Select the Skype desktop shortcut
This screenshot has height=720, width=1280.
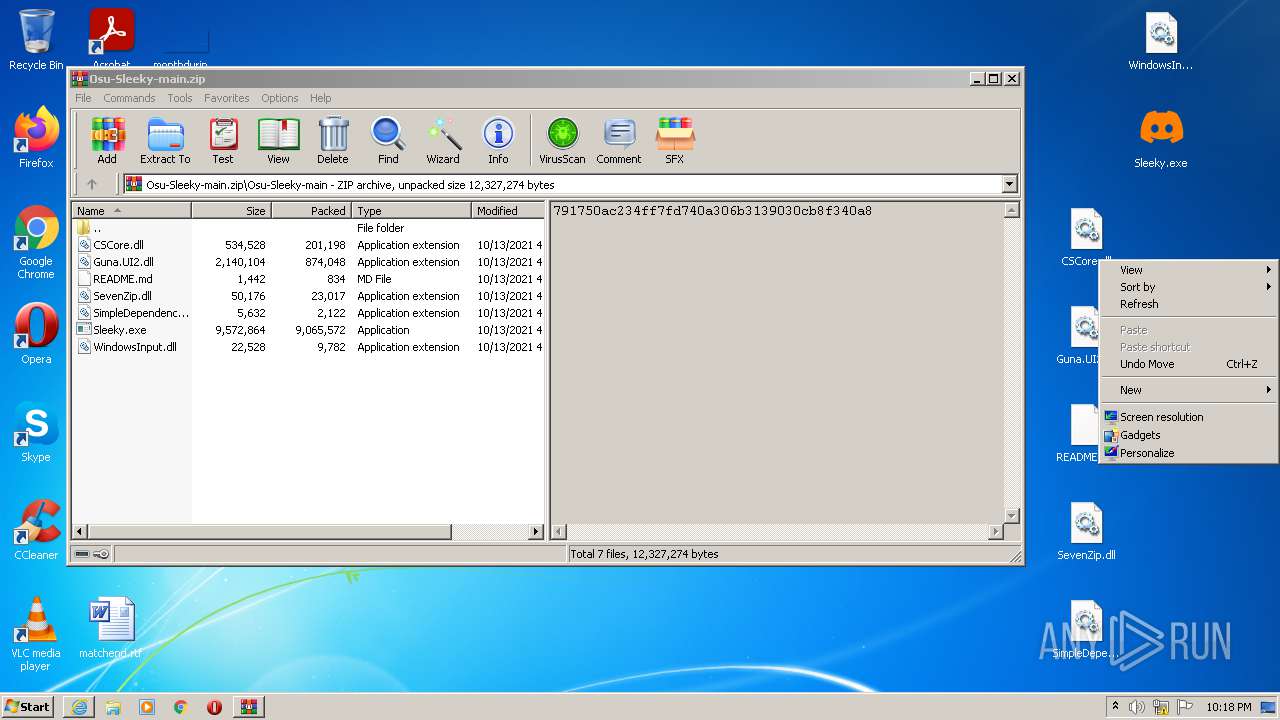click(x=36, y=432)
